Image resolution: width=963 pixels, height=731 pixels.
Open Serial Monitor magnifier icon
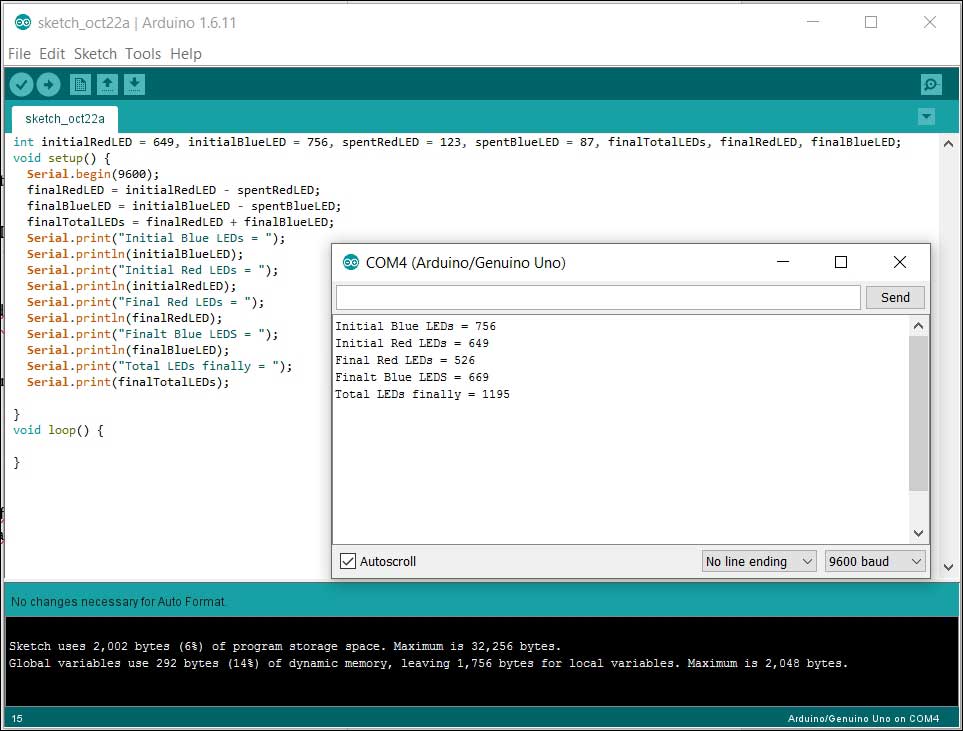point(931,85)
